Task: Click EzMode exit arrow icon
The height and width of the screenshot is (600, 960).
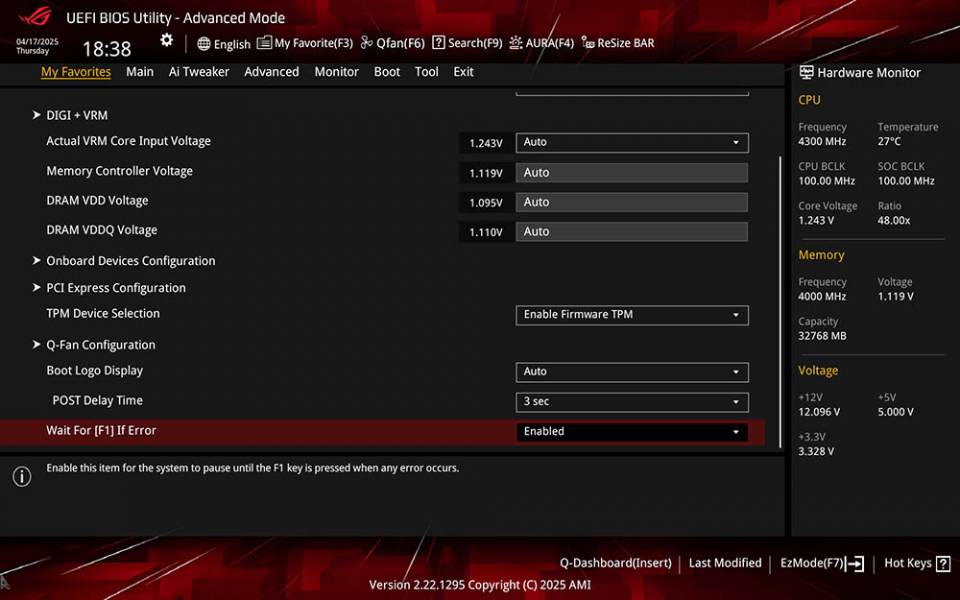Action: pos(855,563)
